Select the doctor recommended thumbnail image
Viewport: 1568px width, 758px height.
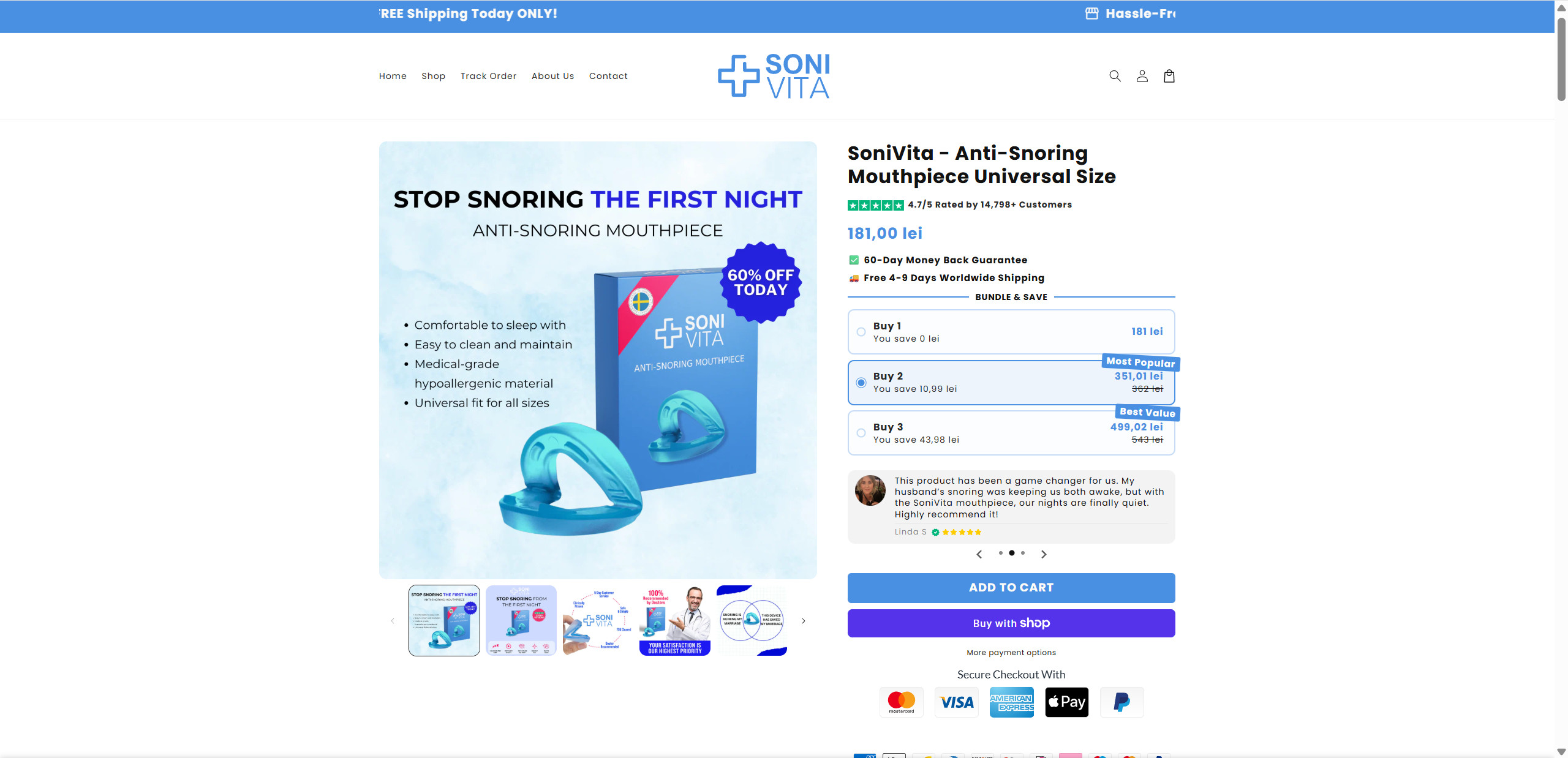pos(675,620)
